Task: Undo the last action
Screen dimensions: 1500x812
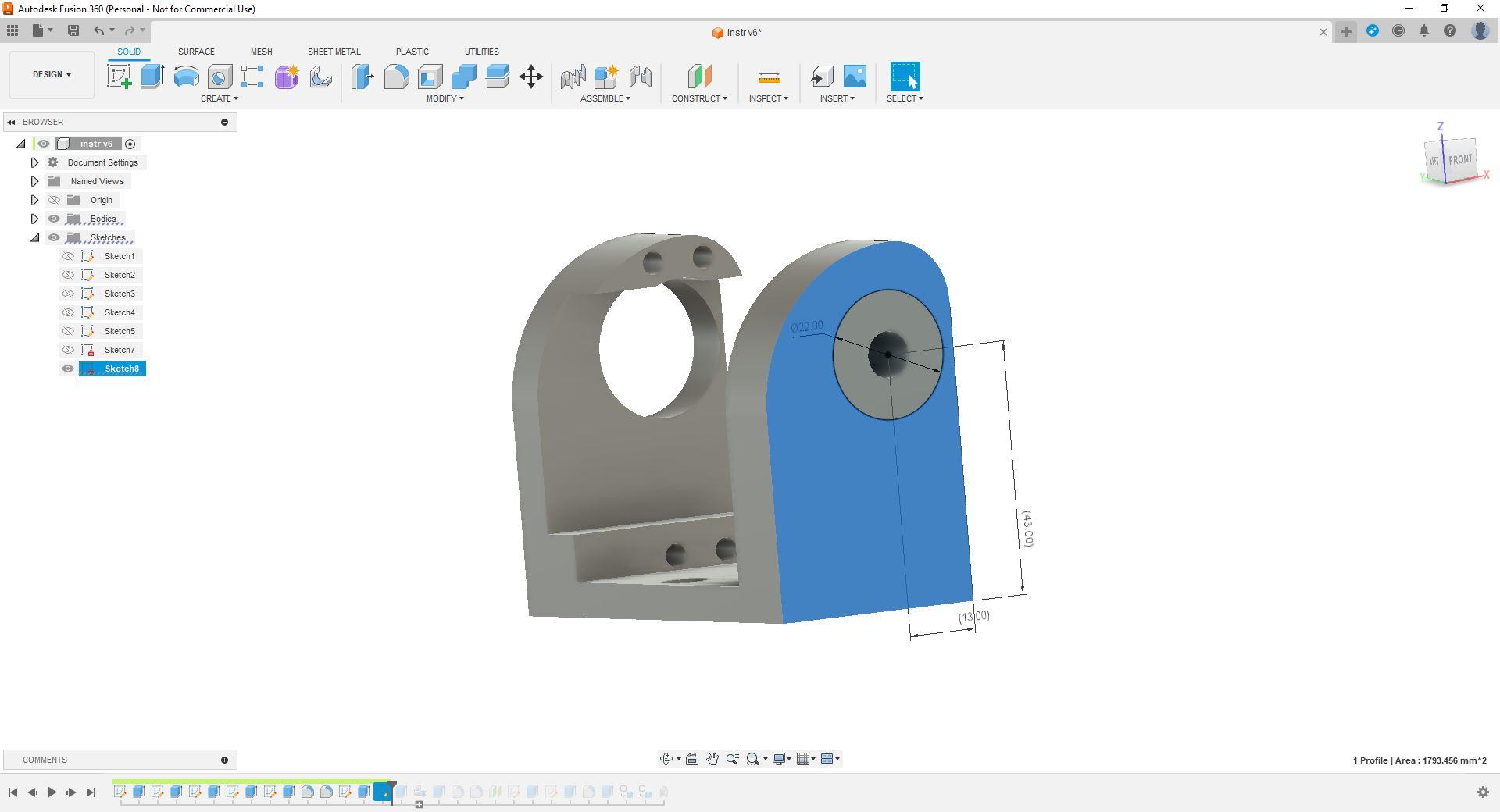Action: coord(99,30)
